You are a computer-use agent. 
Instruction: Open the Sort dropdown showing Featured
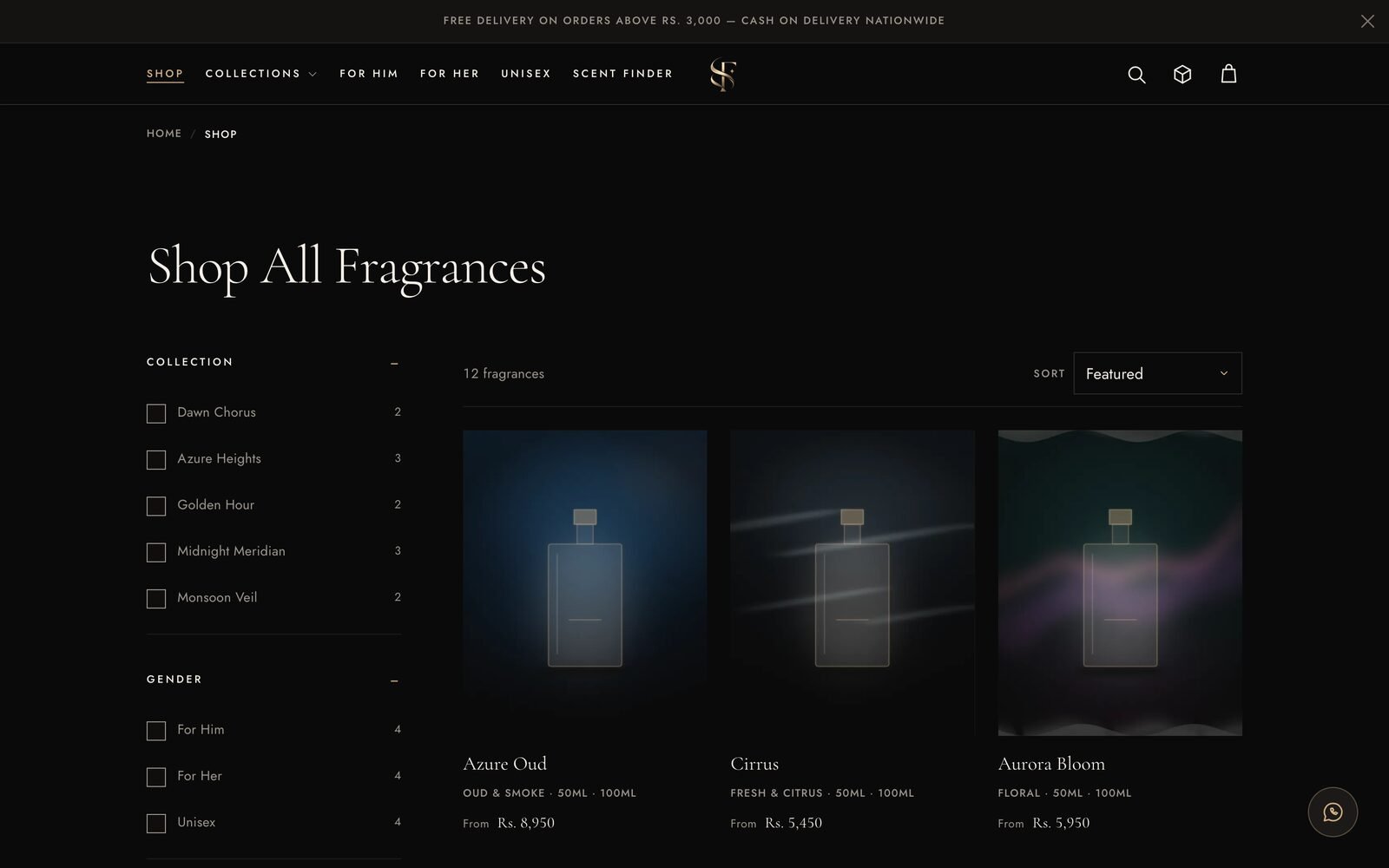(x=1157, y=373)
